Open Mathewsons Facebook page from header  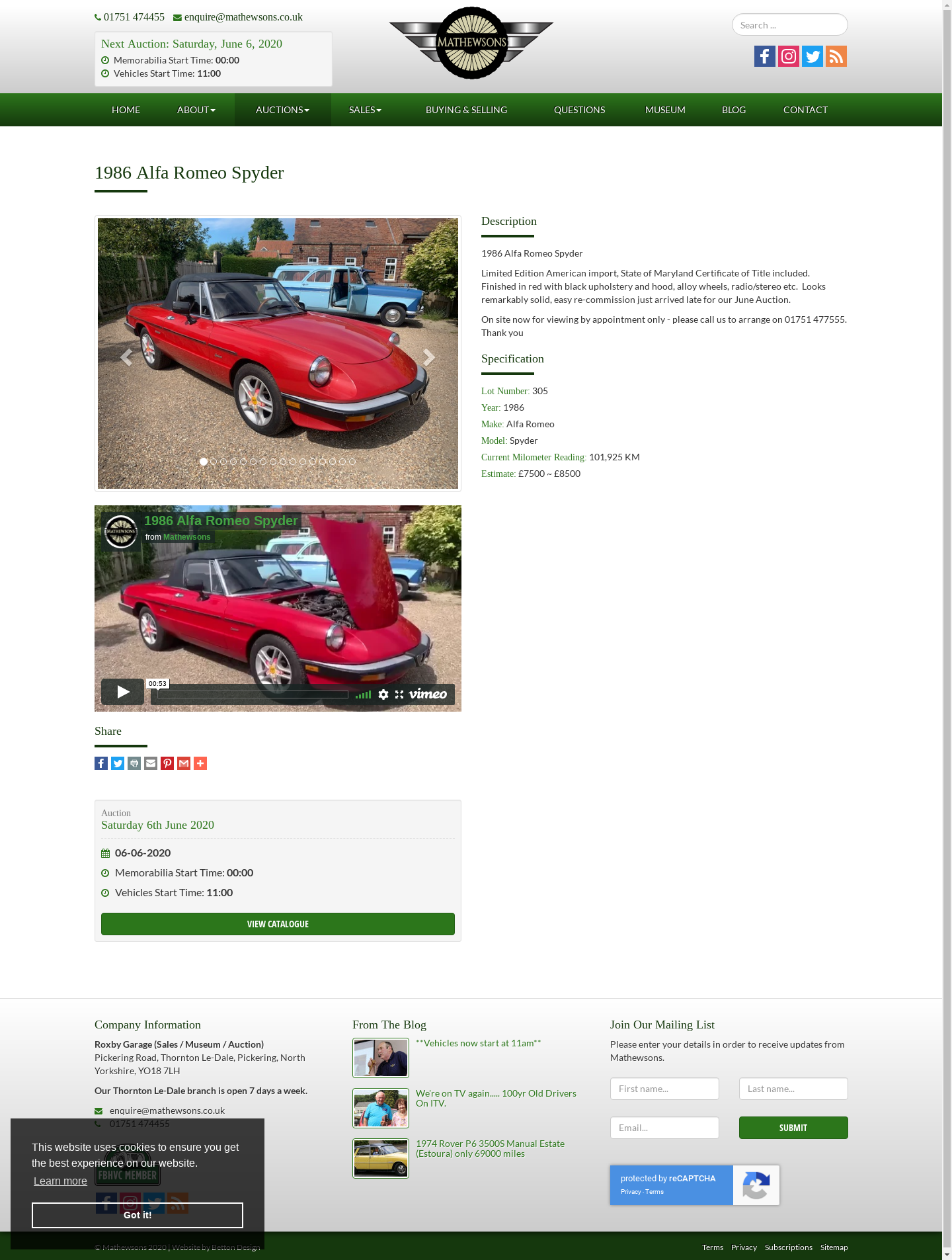(765, 56)
